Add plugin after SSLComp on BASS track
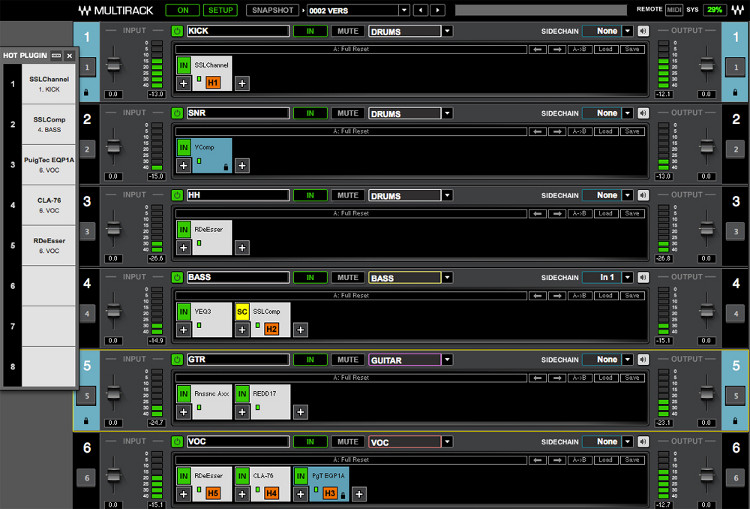The width and height of the screenshot is (750, 509). (x=300, y=330)
